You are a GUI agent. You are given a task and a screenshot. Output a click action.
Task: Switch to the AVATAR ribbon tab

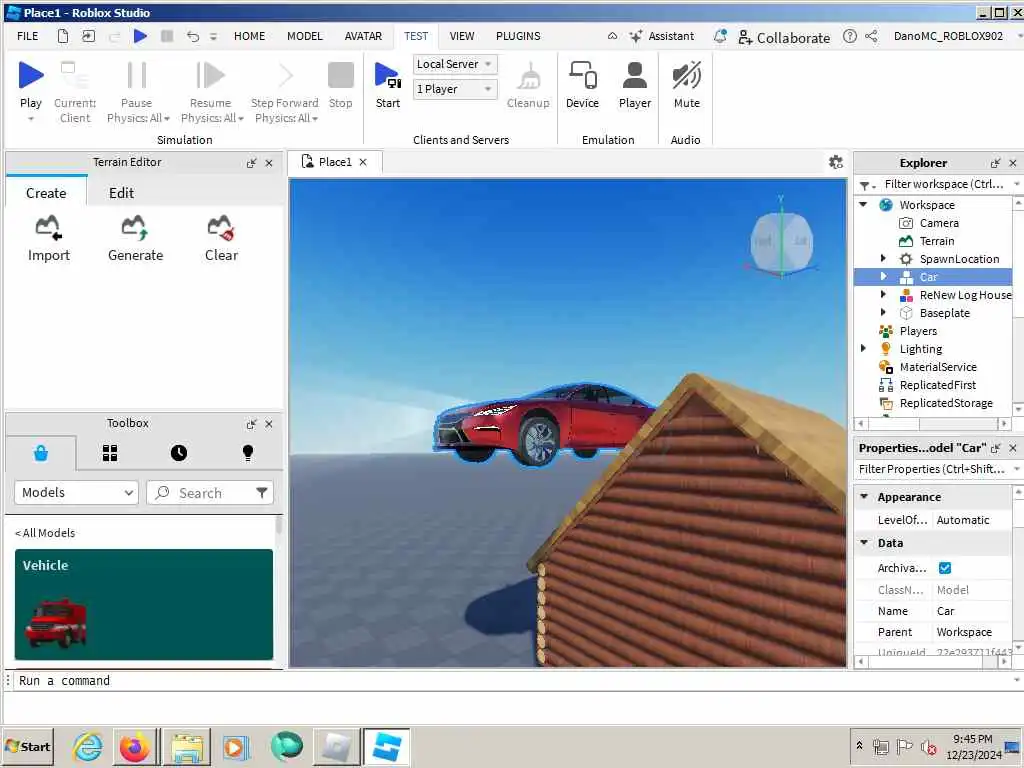point(363,36)
